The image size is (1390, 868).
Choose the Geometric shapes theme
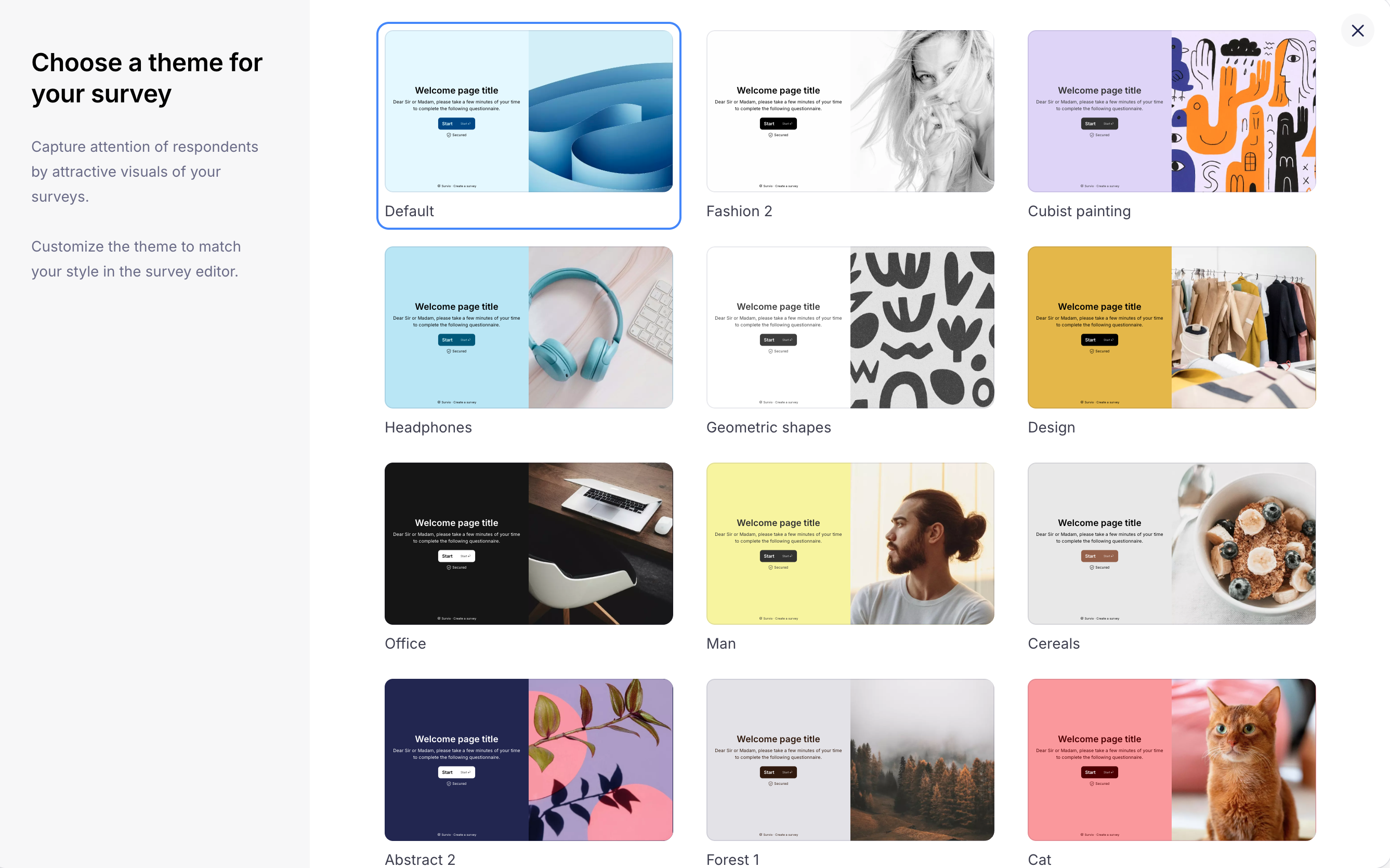[x=850, y=327]
